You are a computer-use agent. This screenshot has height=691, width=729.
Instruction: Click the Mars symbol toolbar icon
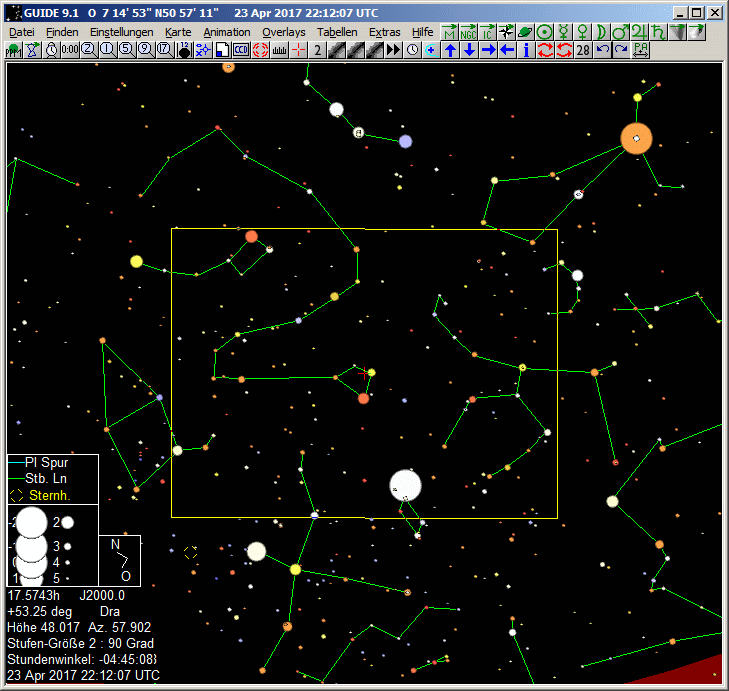622,32
